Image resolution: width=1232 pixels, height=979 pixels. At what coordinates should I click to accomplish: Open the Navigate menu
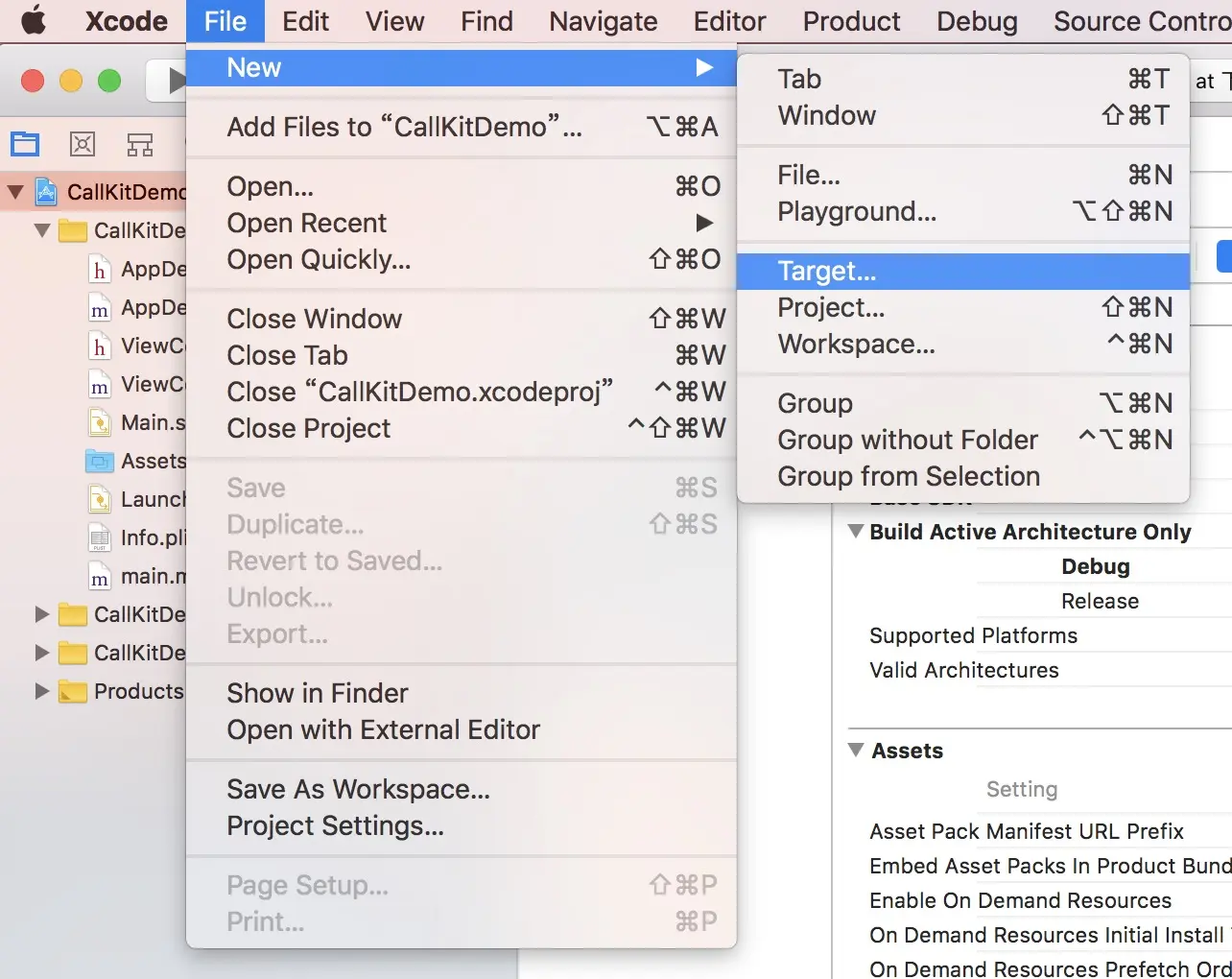[603, 21]
